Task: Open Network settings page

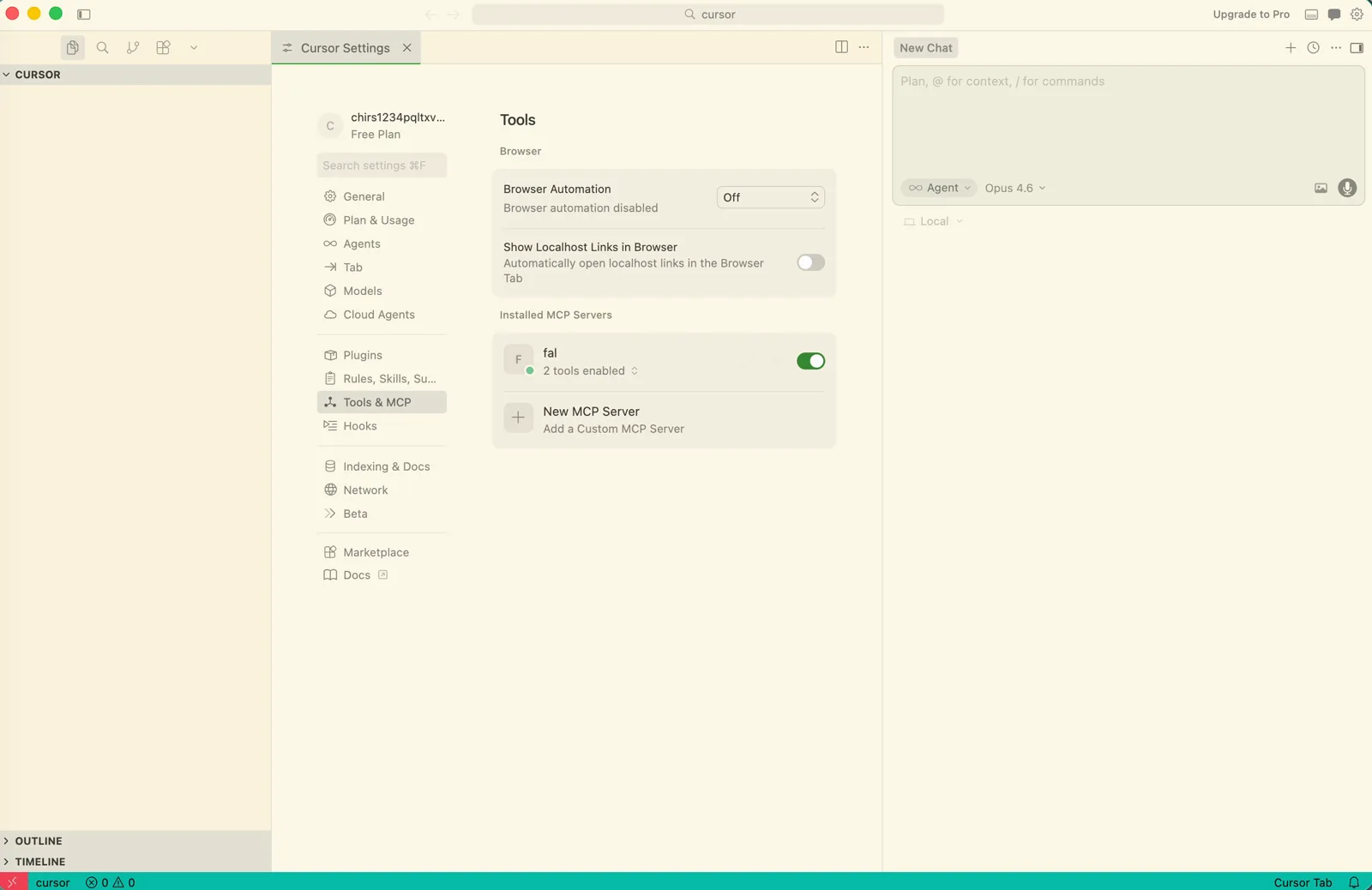Action: tap(382, 490)
